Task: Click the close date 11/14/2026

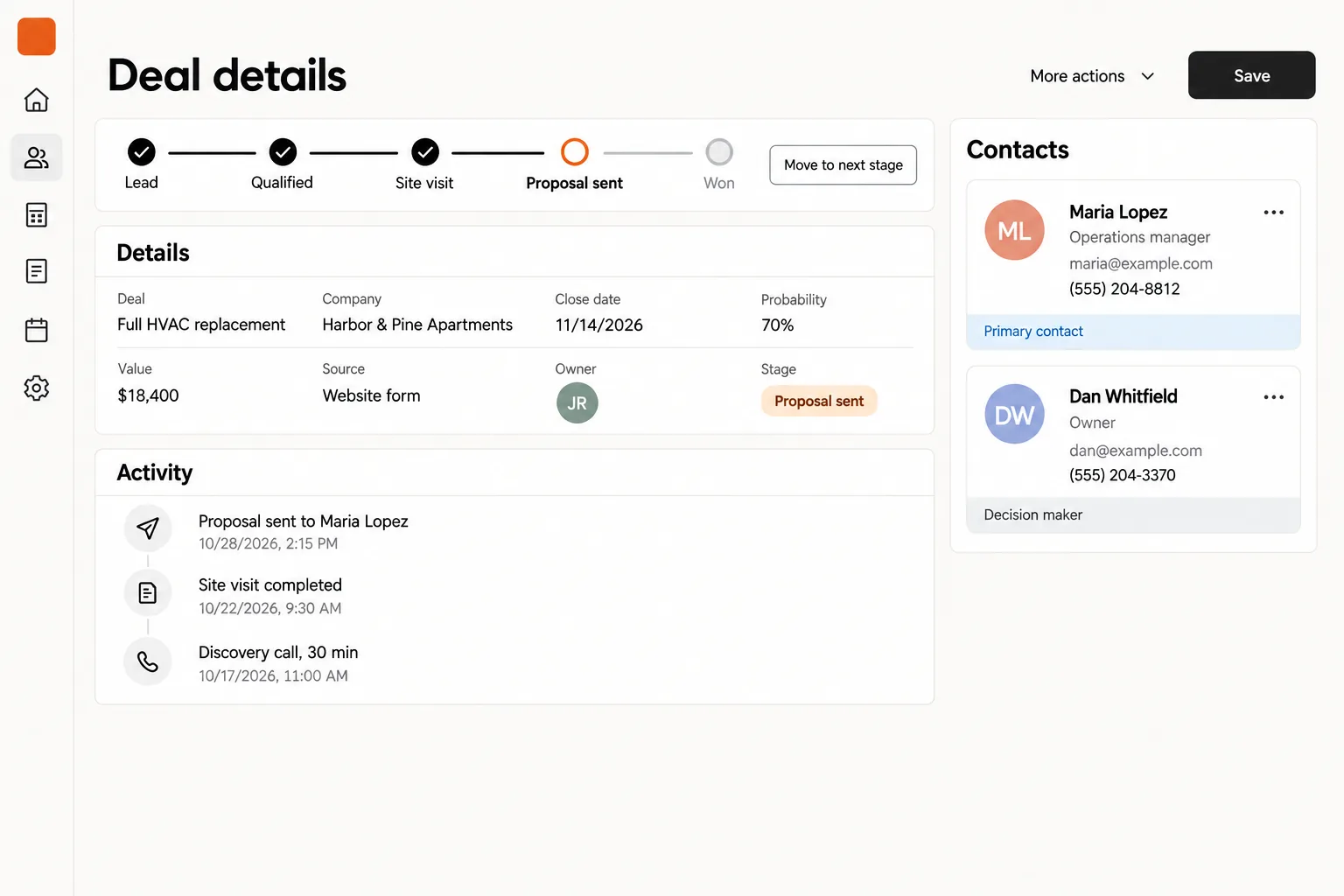Action: [x=599, y=325]
